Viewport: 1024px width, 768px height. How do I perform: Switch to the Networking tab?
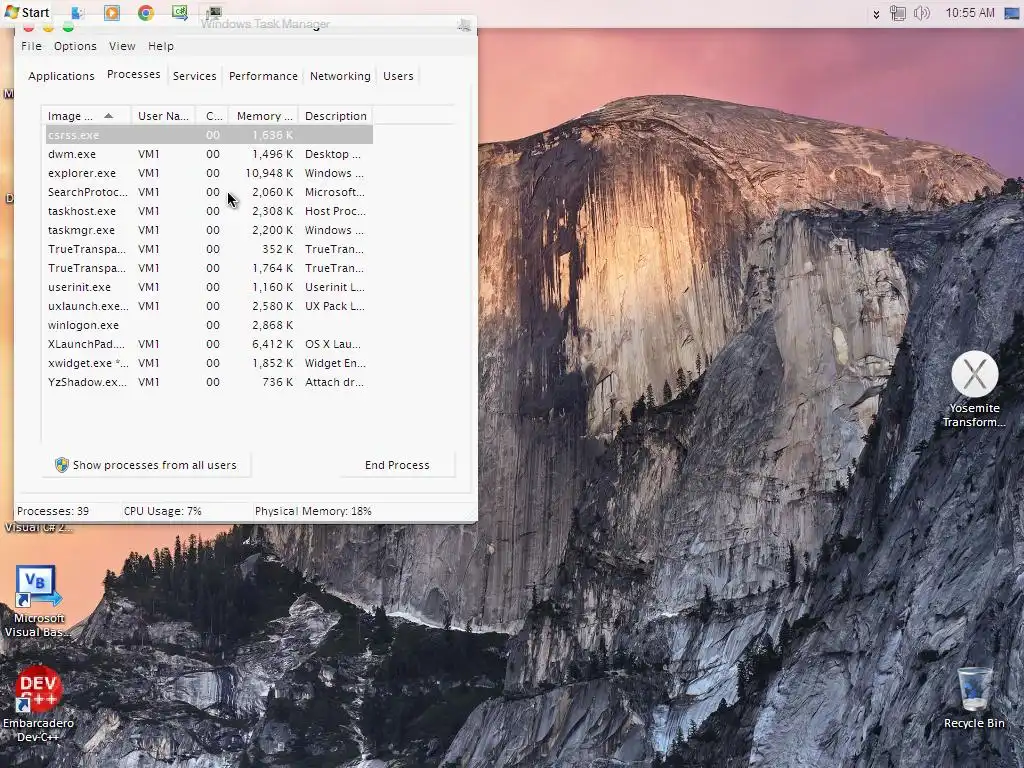[x=340, y=76]
